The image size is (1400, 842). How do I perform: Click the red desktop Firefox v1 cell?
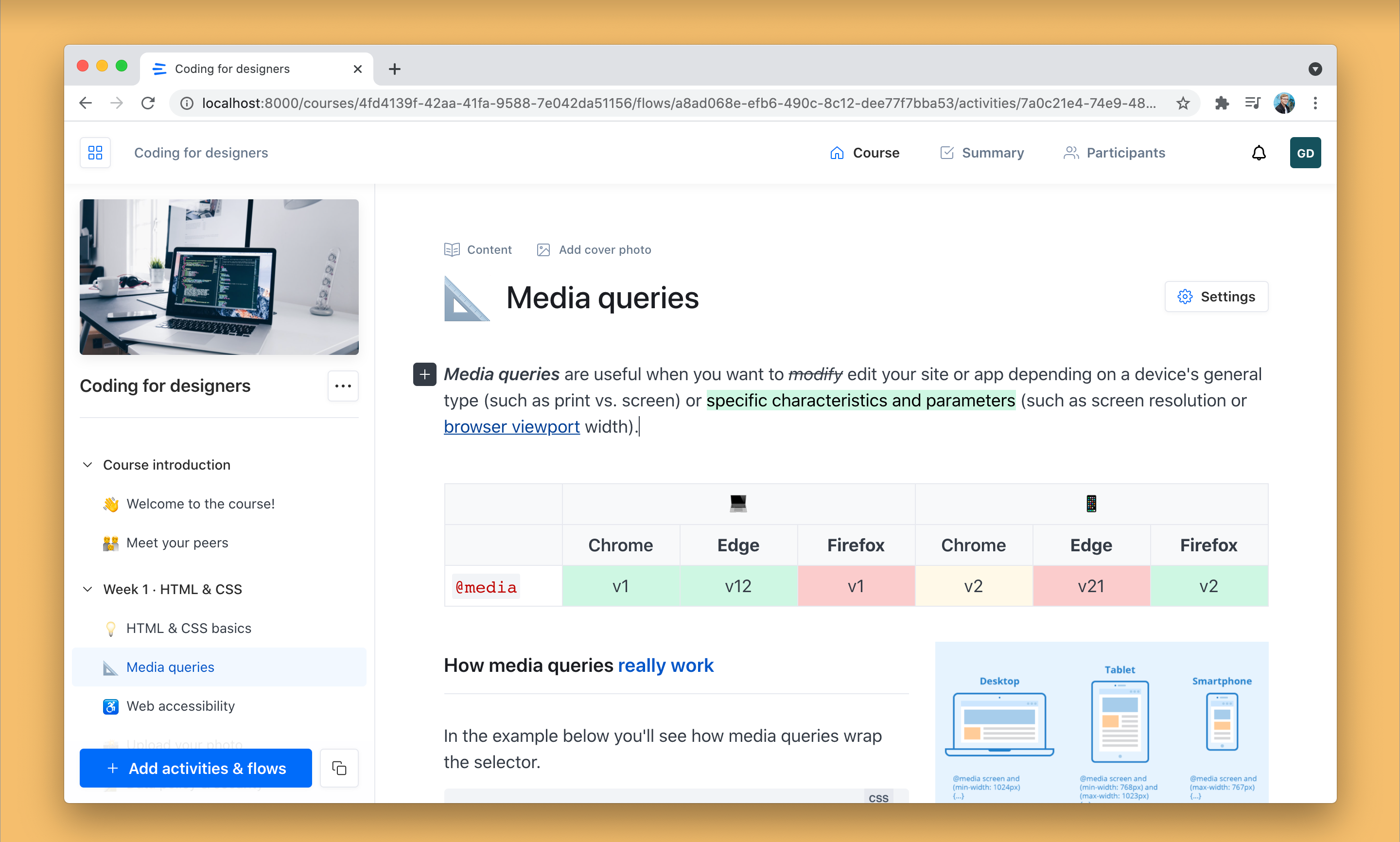[x=856, y=586]
